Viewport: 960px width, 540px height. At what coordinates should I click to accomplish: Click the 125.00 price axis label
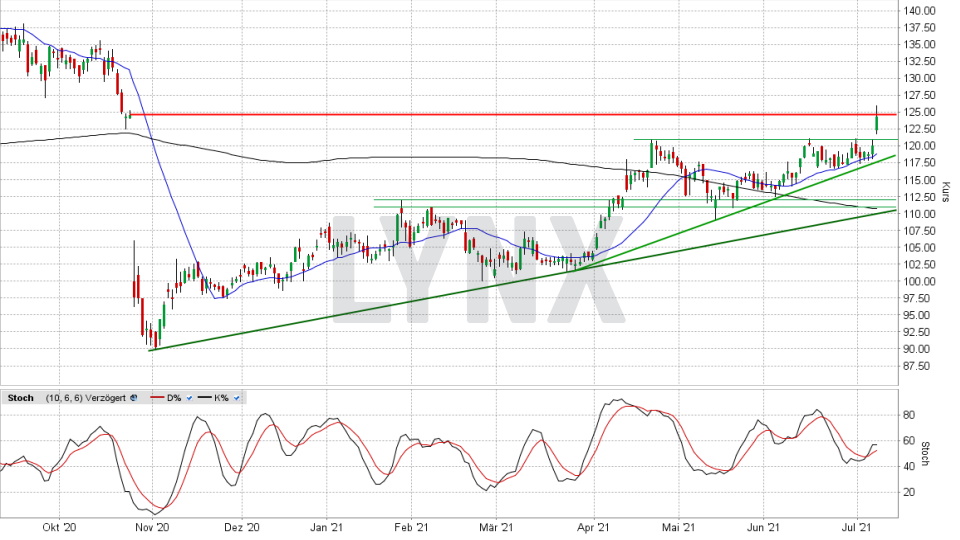[920, 112]
